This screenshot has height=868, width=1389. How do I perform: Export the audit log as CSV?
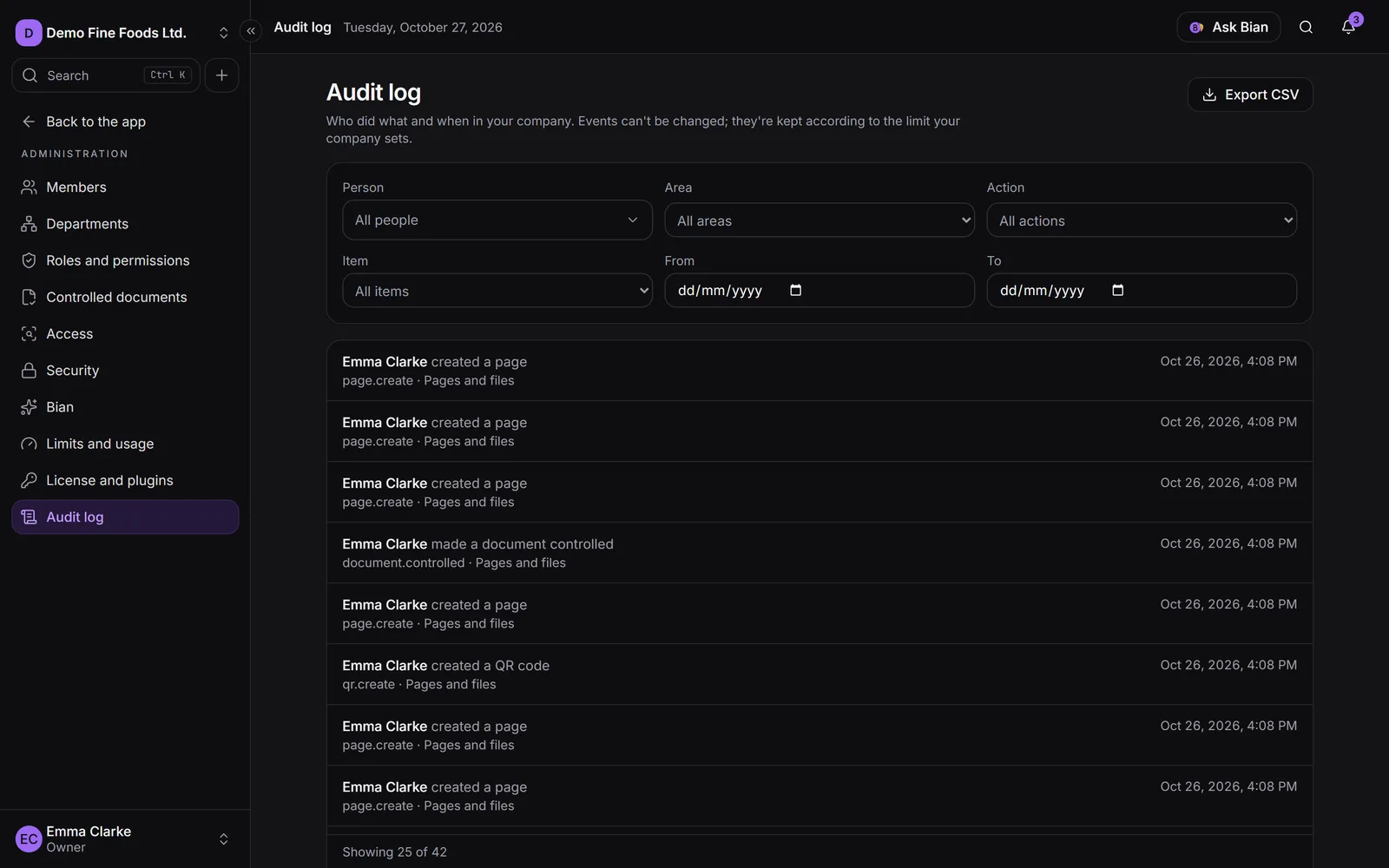point(1250,95)
